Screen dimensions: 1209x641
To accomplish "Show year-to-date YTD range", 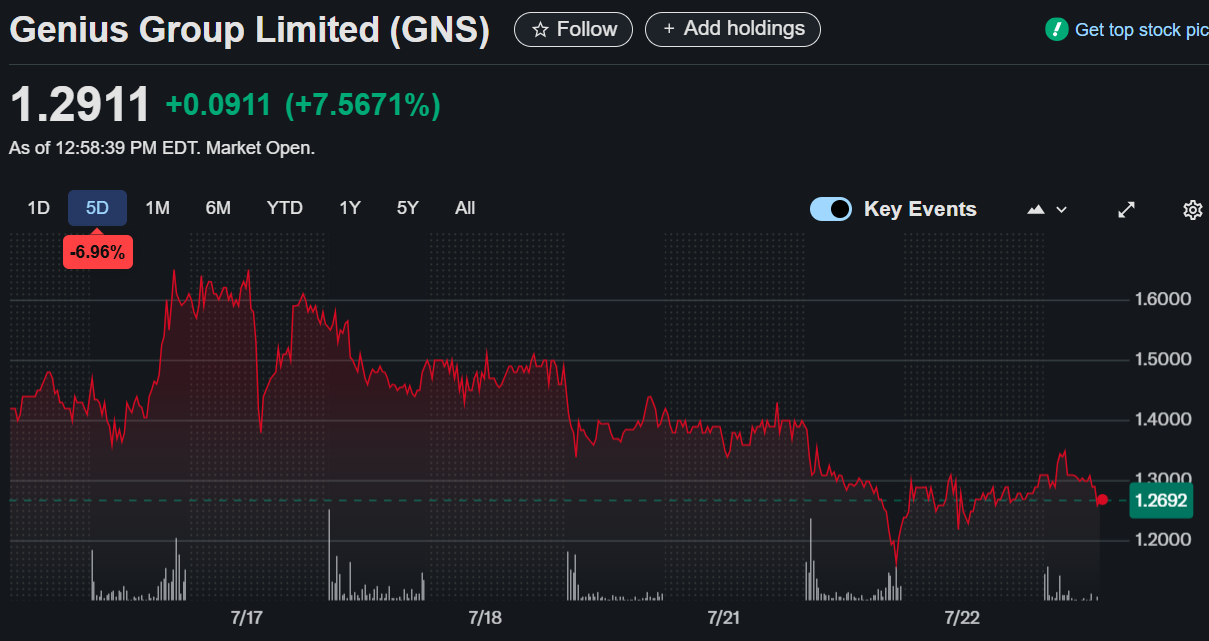I will click(285, 208).
